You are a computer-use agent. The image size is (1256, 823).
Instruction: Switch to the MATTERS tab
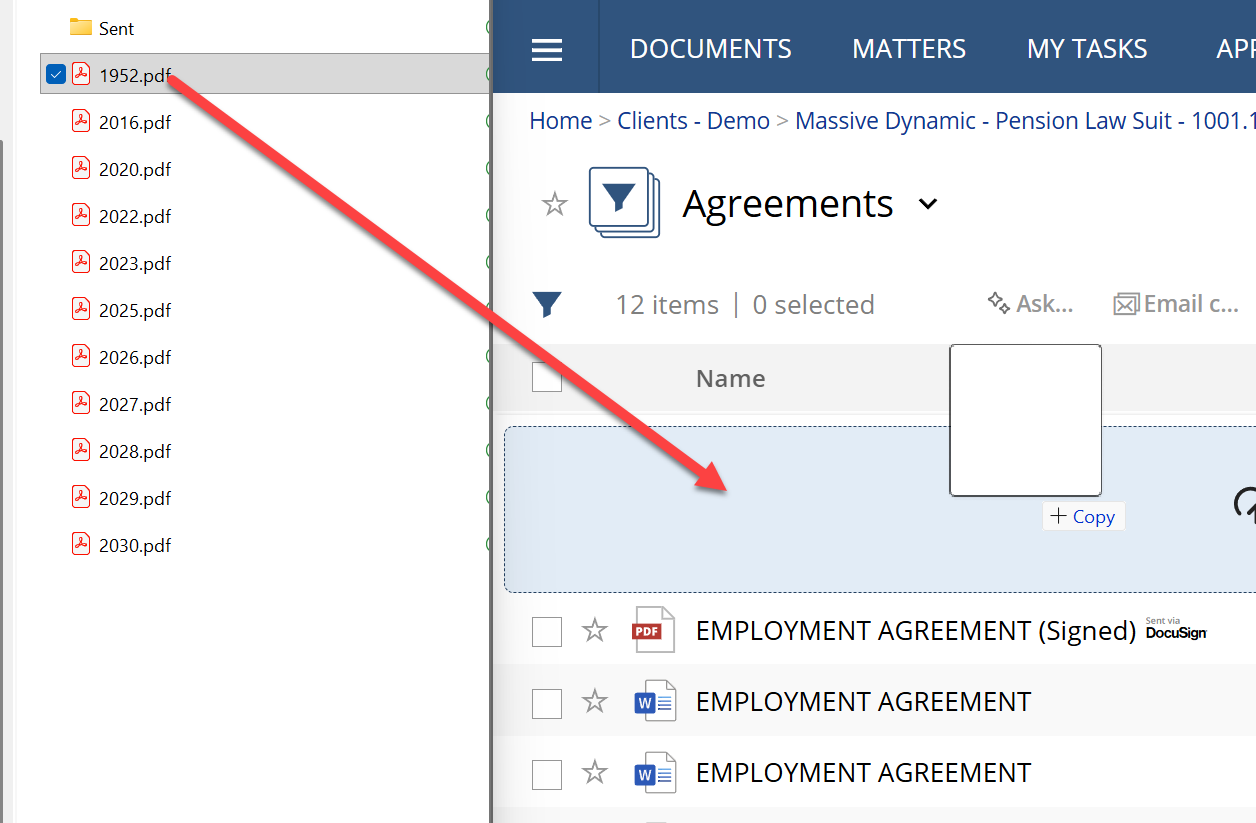coord(909,49)
